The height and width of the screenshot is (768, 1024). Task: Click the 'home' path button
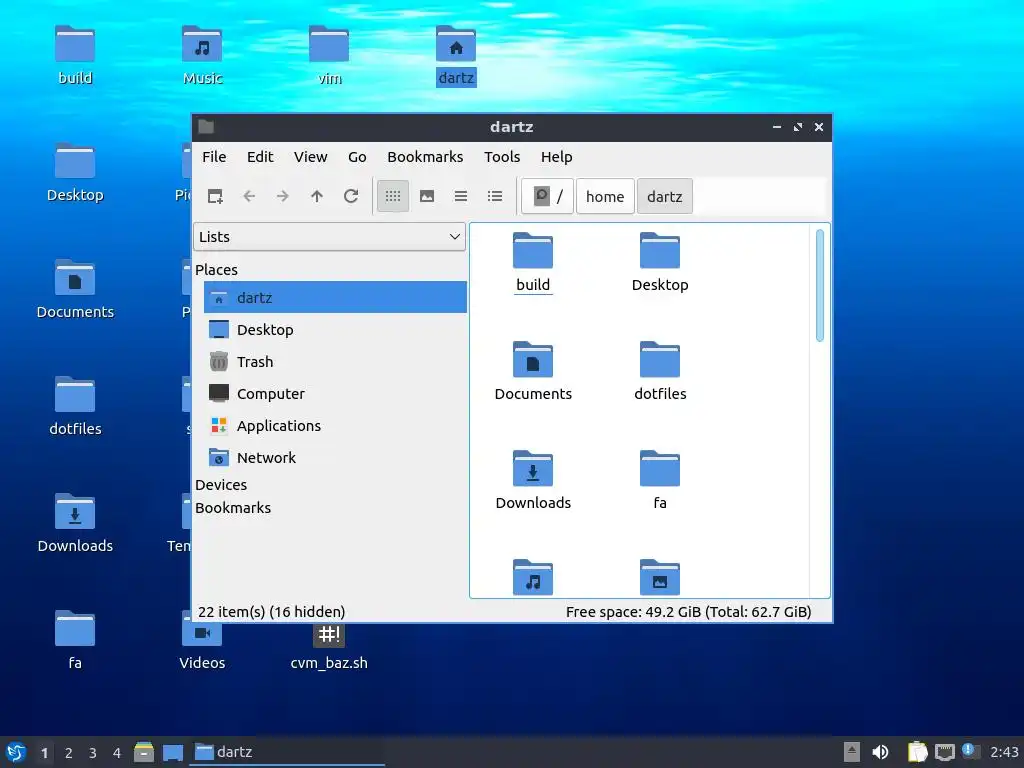pos(605,196)
